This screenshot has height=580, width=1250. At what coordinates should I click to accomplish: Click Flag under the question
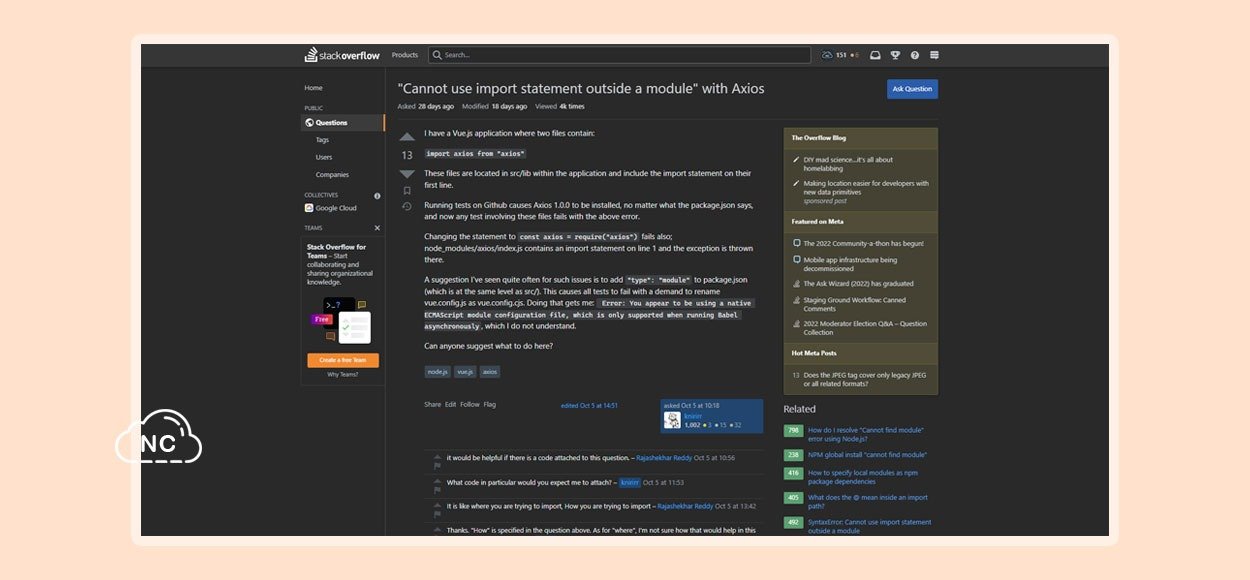(x=490, y=404)
